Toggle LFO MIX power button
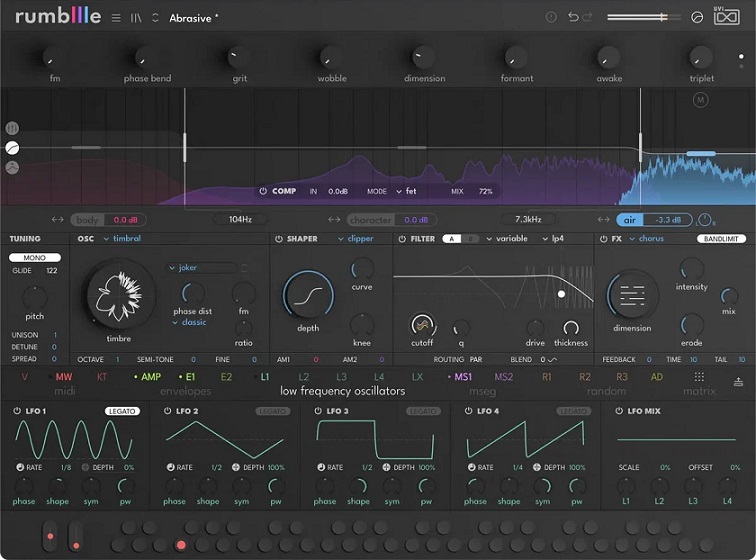This screenshot has width=756, height=560. click(x=619, y=411)
